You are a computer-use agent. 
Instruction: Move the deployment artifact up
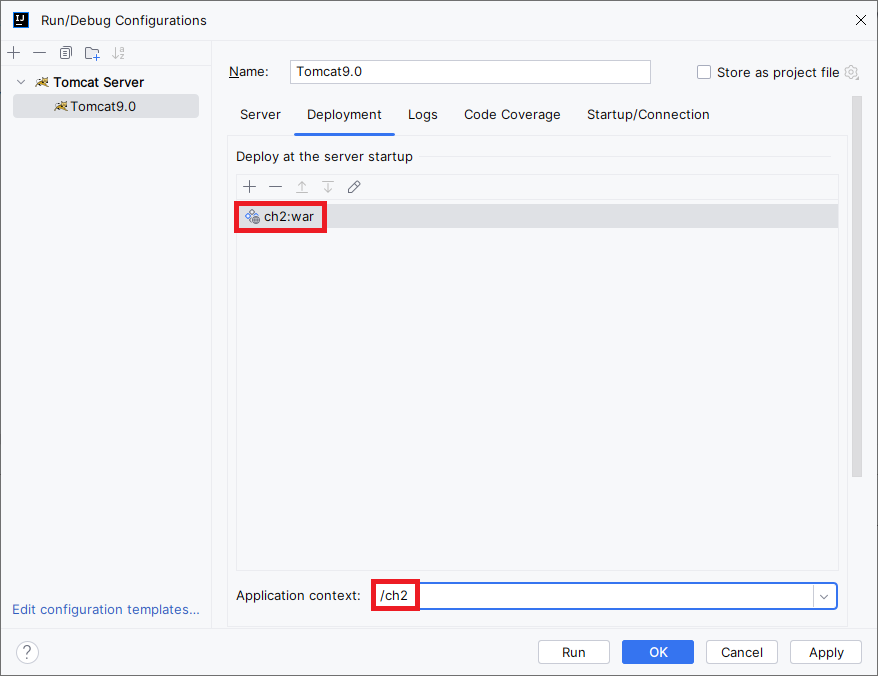point(302,187)
